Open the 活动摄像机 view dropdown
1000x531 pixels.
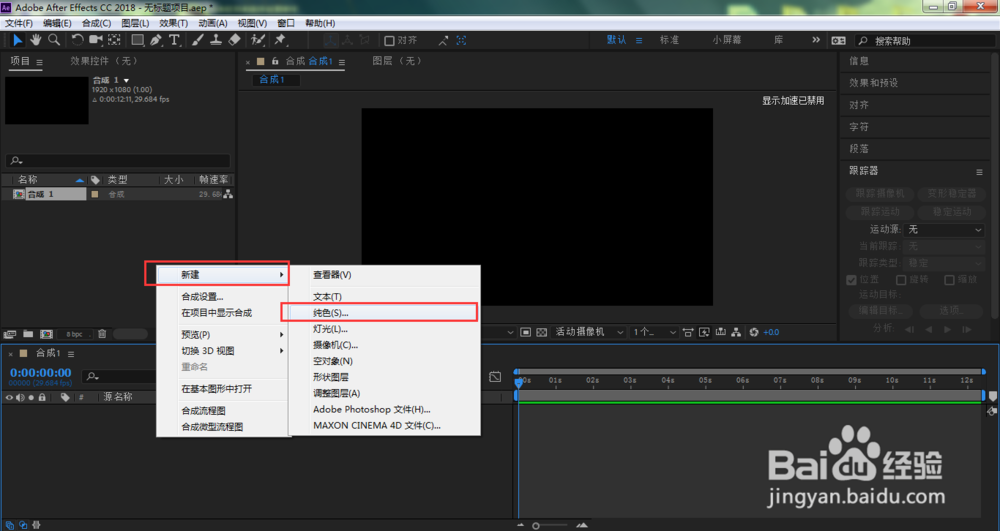click(x=589, y=332)
